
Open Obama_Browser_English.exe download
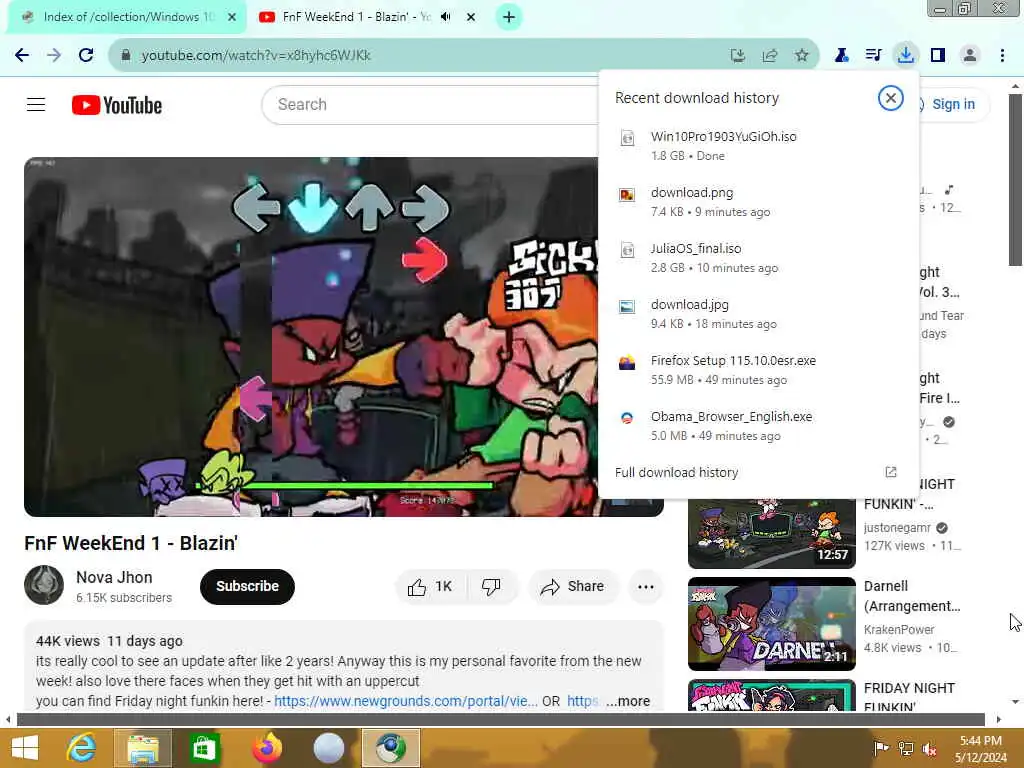coord(758,426)
